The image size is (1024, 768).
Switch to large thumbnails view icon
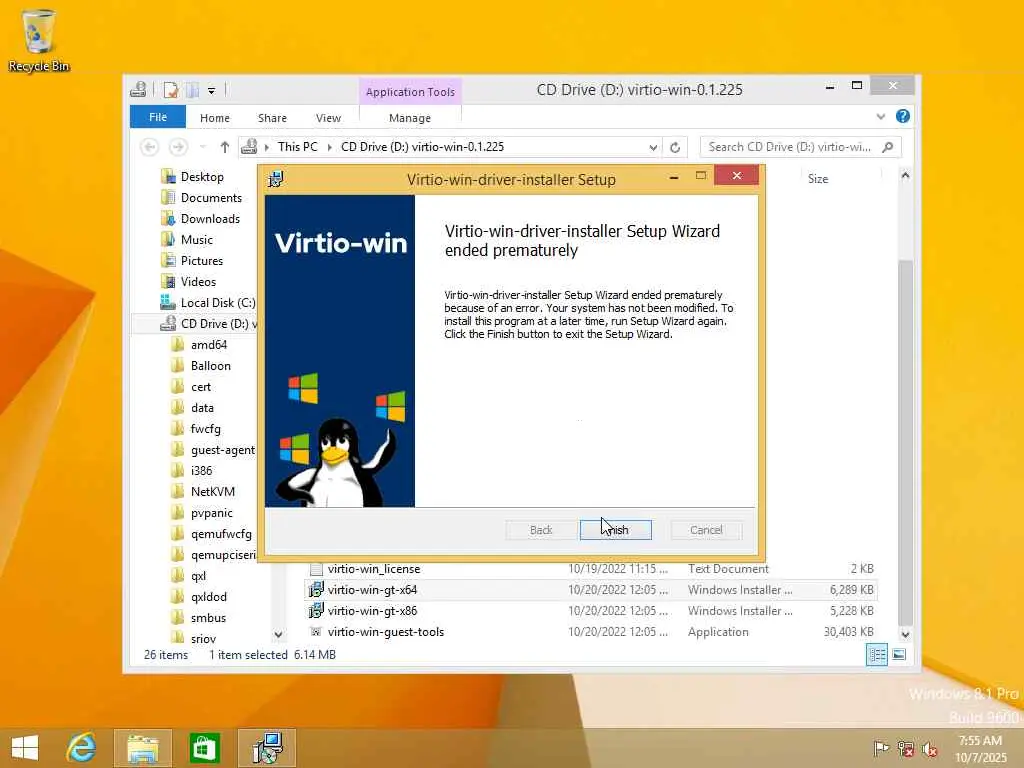(x=899, y=654)
